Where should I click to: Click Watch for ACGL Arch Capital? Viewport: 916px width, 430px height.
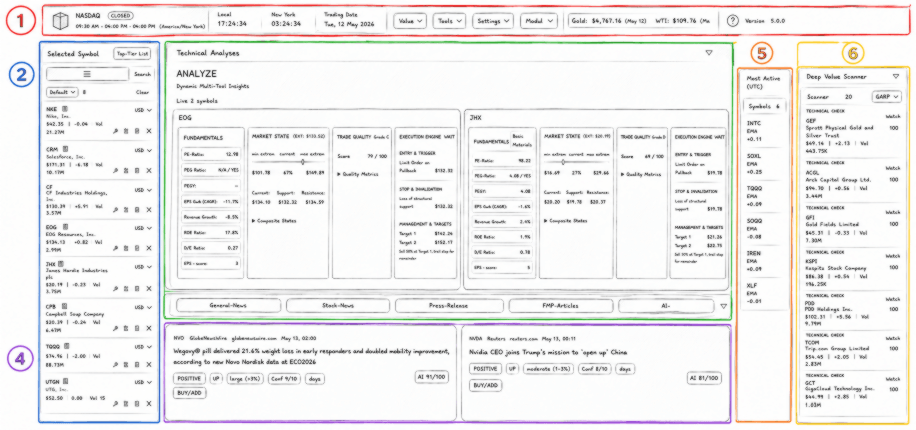pos(894,168)
